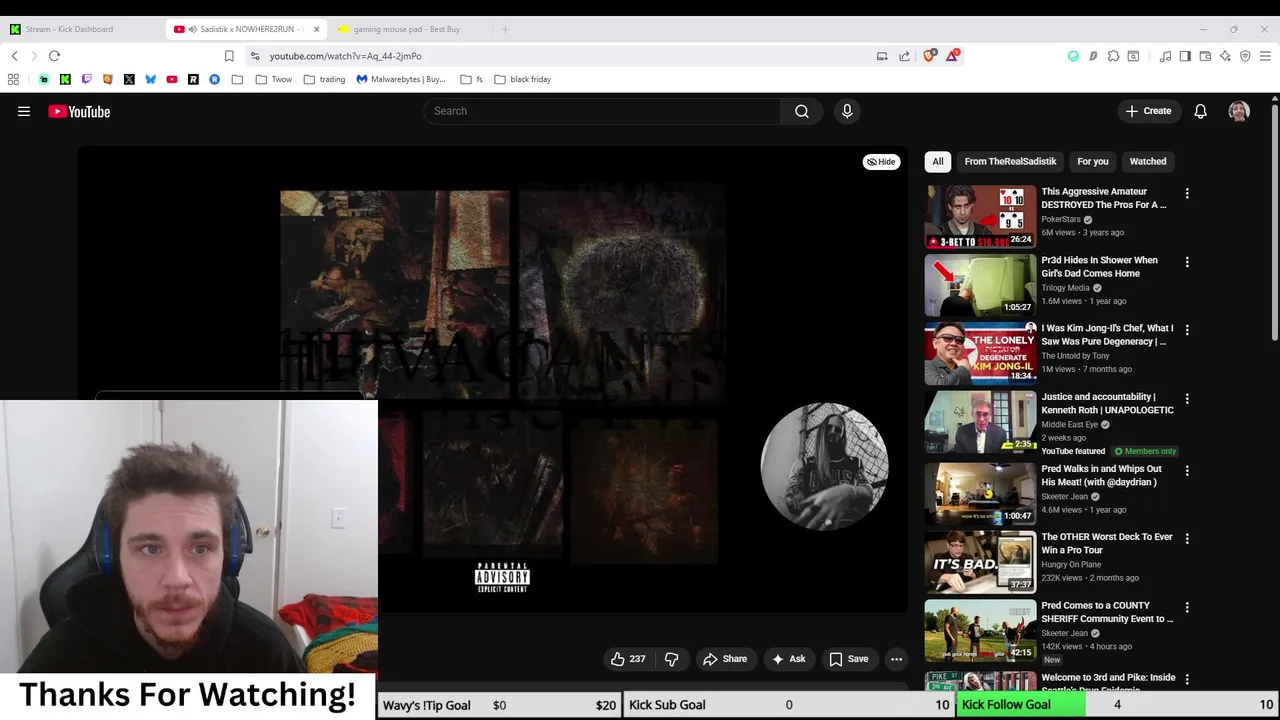Open options for Kim Jong-il's Chef video

click(x=1187, y=330)
